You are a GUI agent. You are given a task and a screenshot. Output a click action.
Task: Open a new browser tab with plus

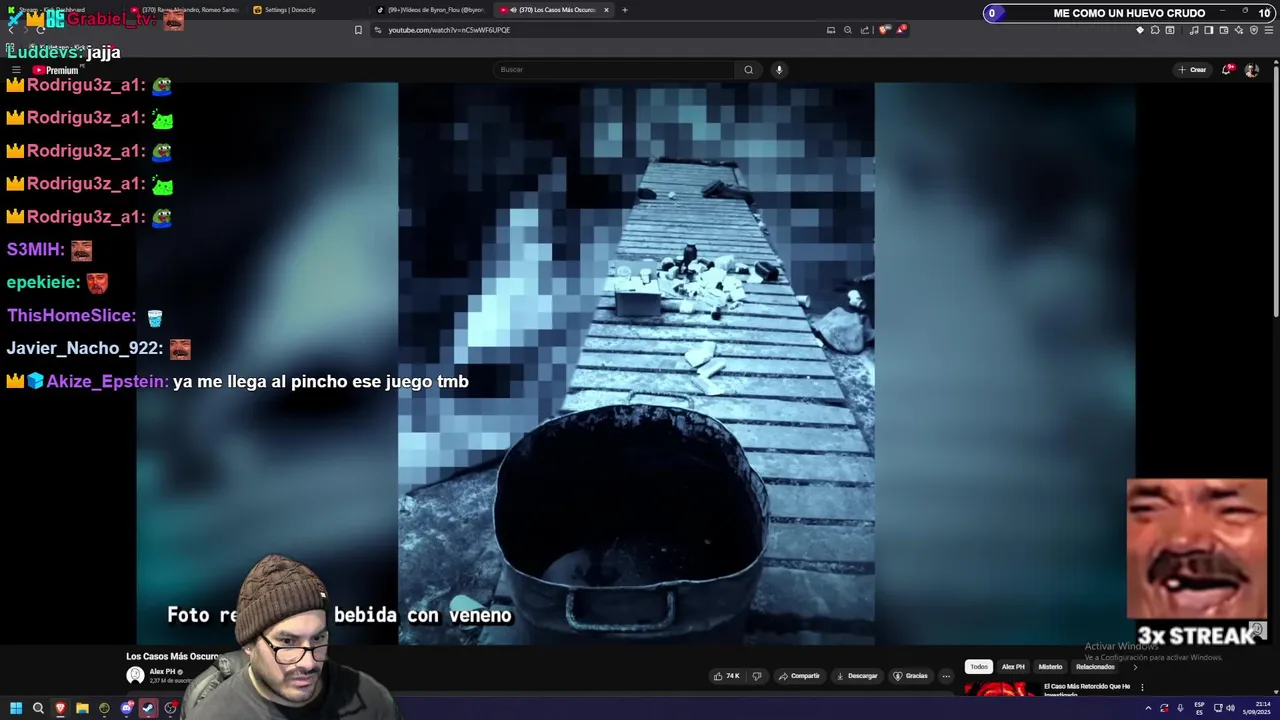(x=625, y=10)
